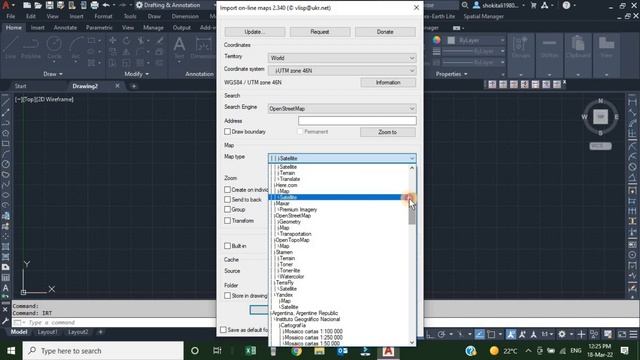
Task: Click the Address input field
Action: click(x=357, y=121)
